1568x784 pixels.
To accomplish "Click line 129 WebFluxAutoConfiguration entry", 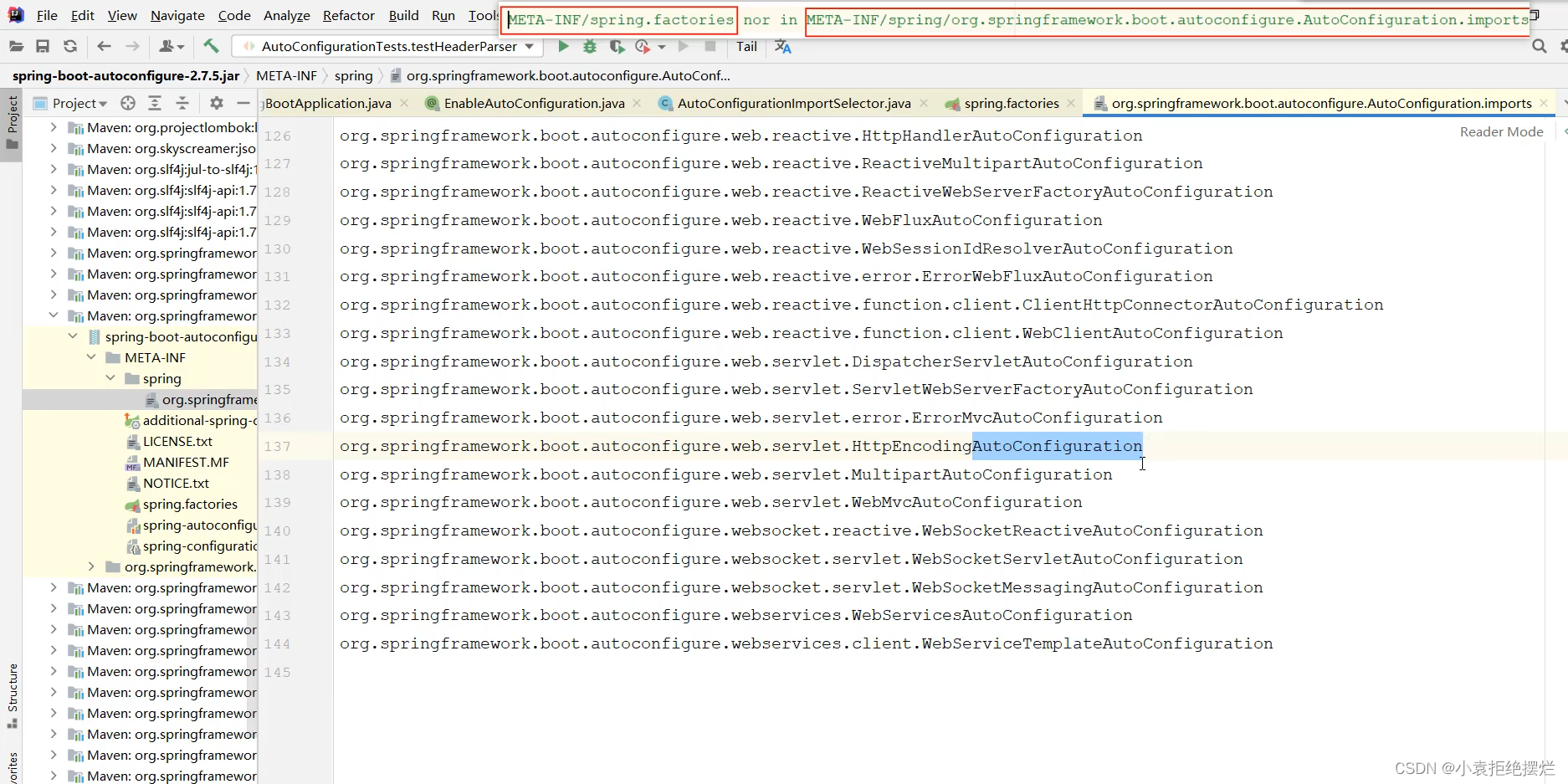I will [x=720, y=220].
